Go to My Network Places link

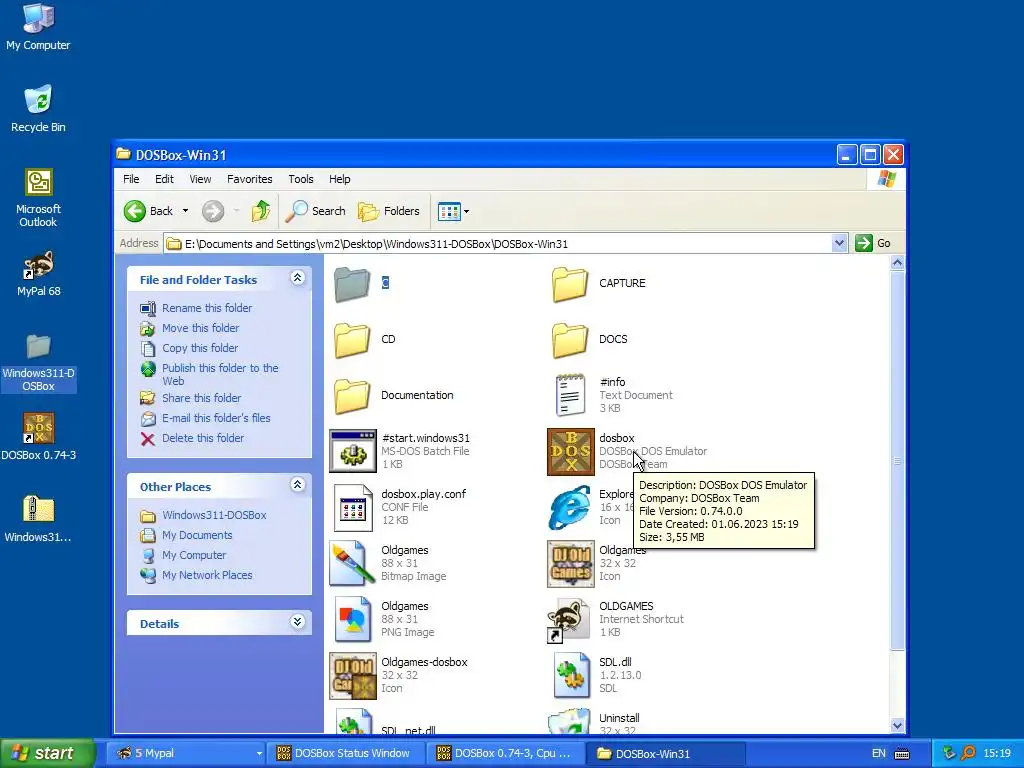click(207, 575)
